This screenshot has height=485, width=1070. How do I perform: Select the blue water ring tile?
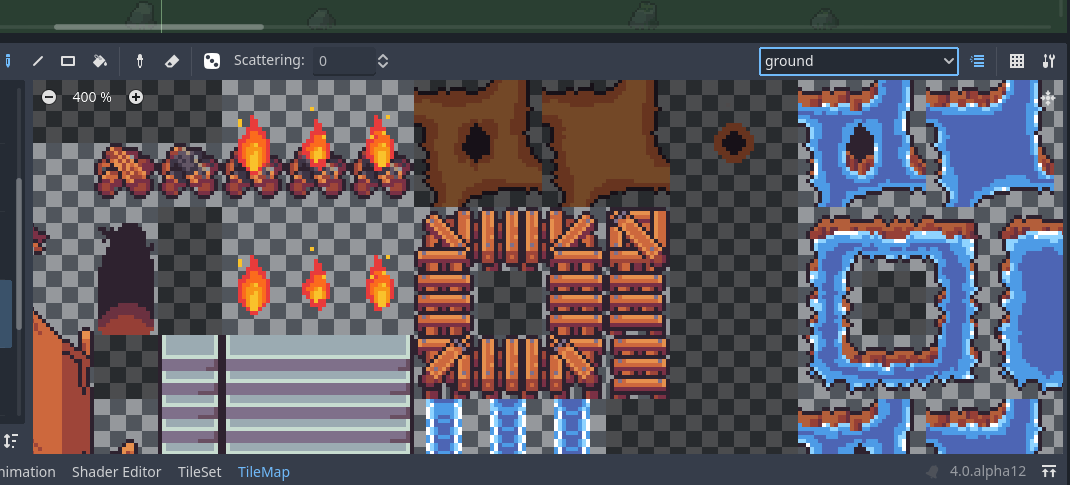click(892, 303)
